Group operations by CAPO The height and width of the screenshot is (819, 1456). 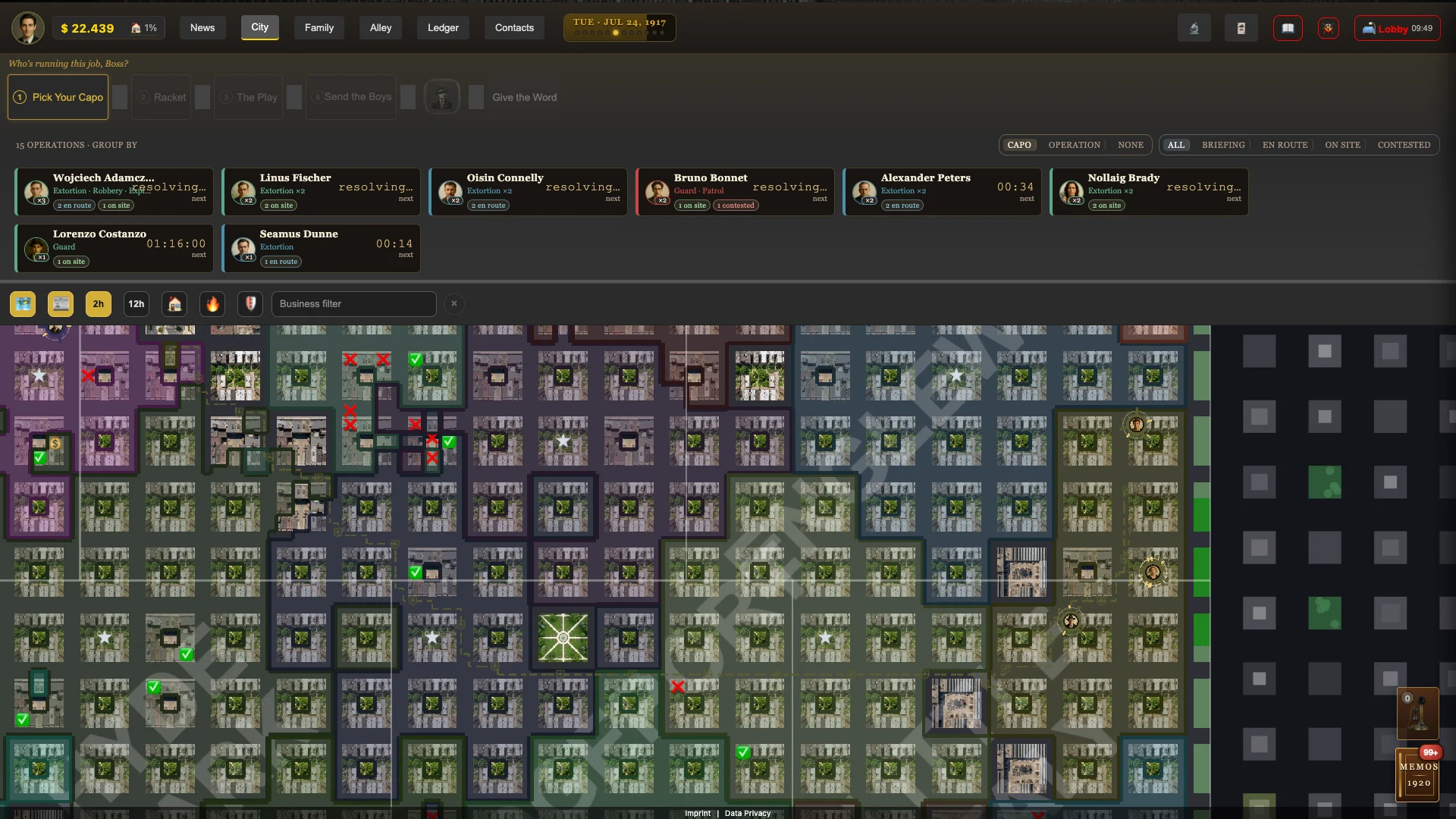point(1019,145)
